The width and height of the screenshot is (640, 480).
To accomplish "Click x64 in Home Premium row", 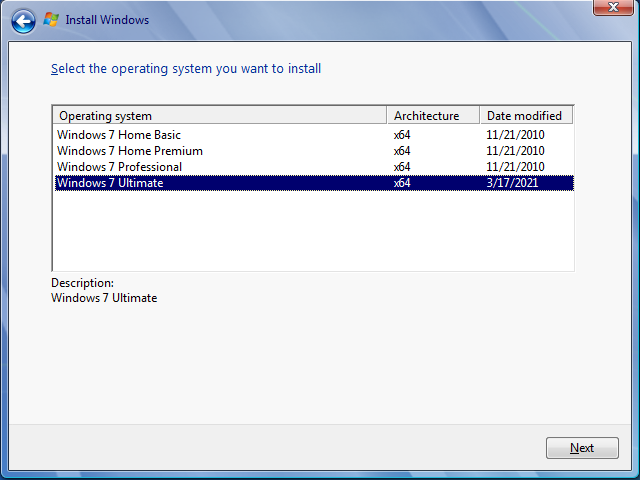I will tap(402, 151).
